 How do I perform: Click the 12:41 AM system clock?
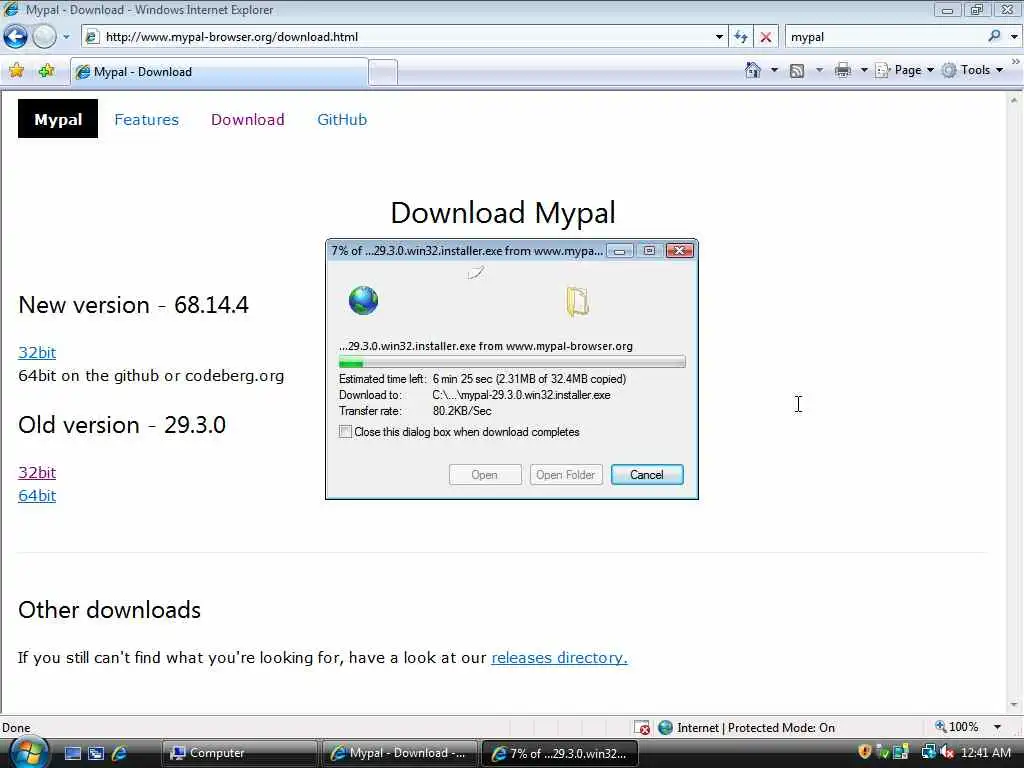point(985,753)
